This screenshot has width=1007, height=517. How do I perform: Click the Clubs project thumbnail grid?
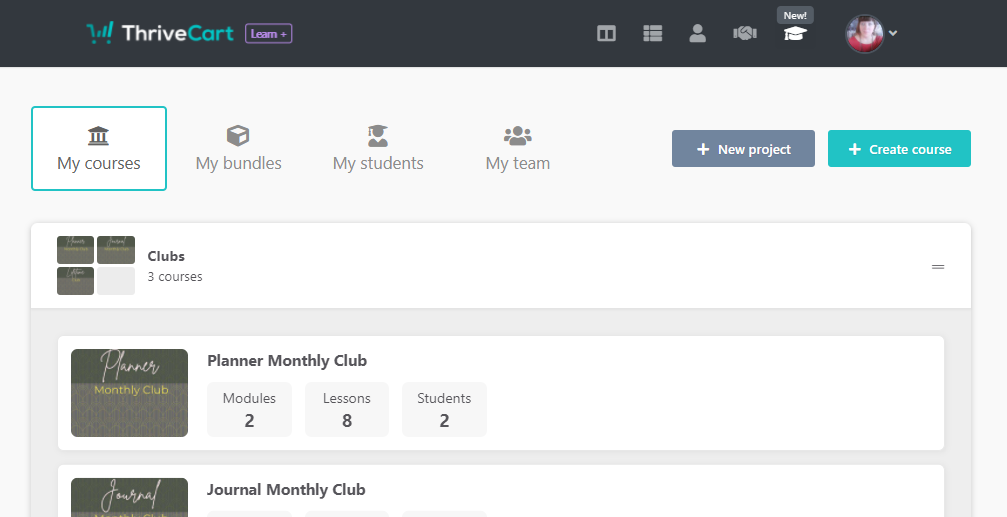(96, 265)
